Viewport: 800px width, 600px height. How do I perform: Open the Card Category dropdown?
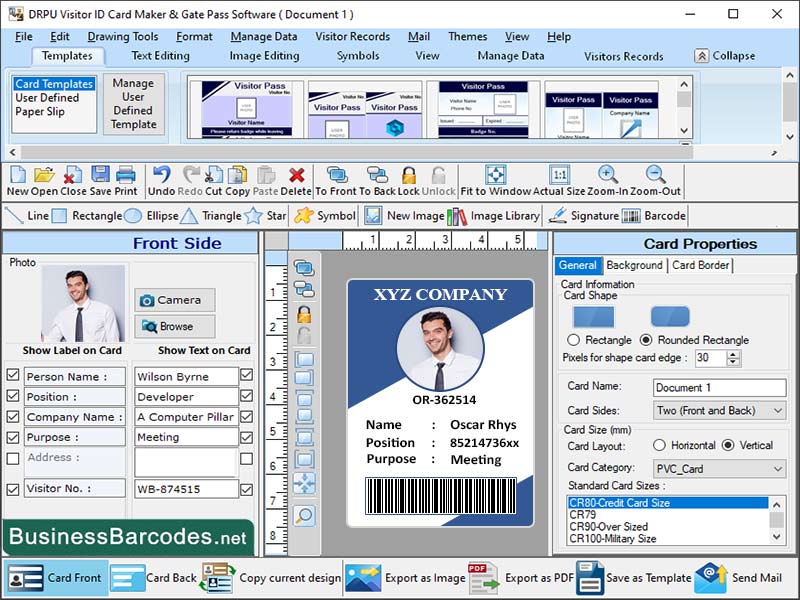click(x=777, y=469)
